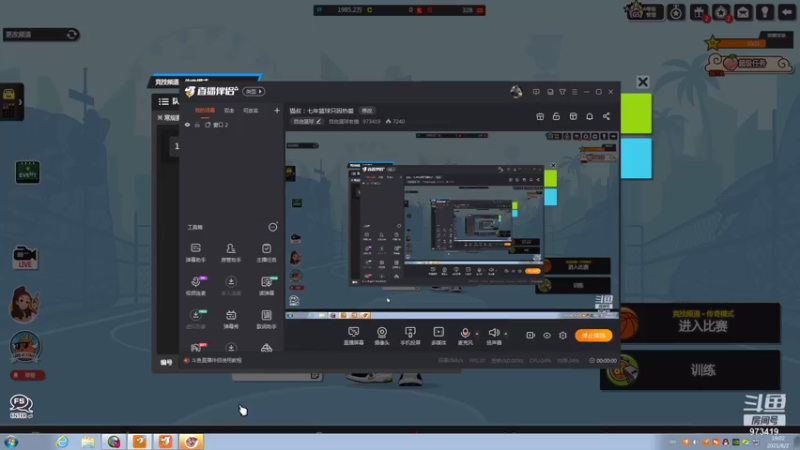This screenshot has width=800, height=450.
Task: Add a live screen capture source
Action: click(x=354, y=336)
